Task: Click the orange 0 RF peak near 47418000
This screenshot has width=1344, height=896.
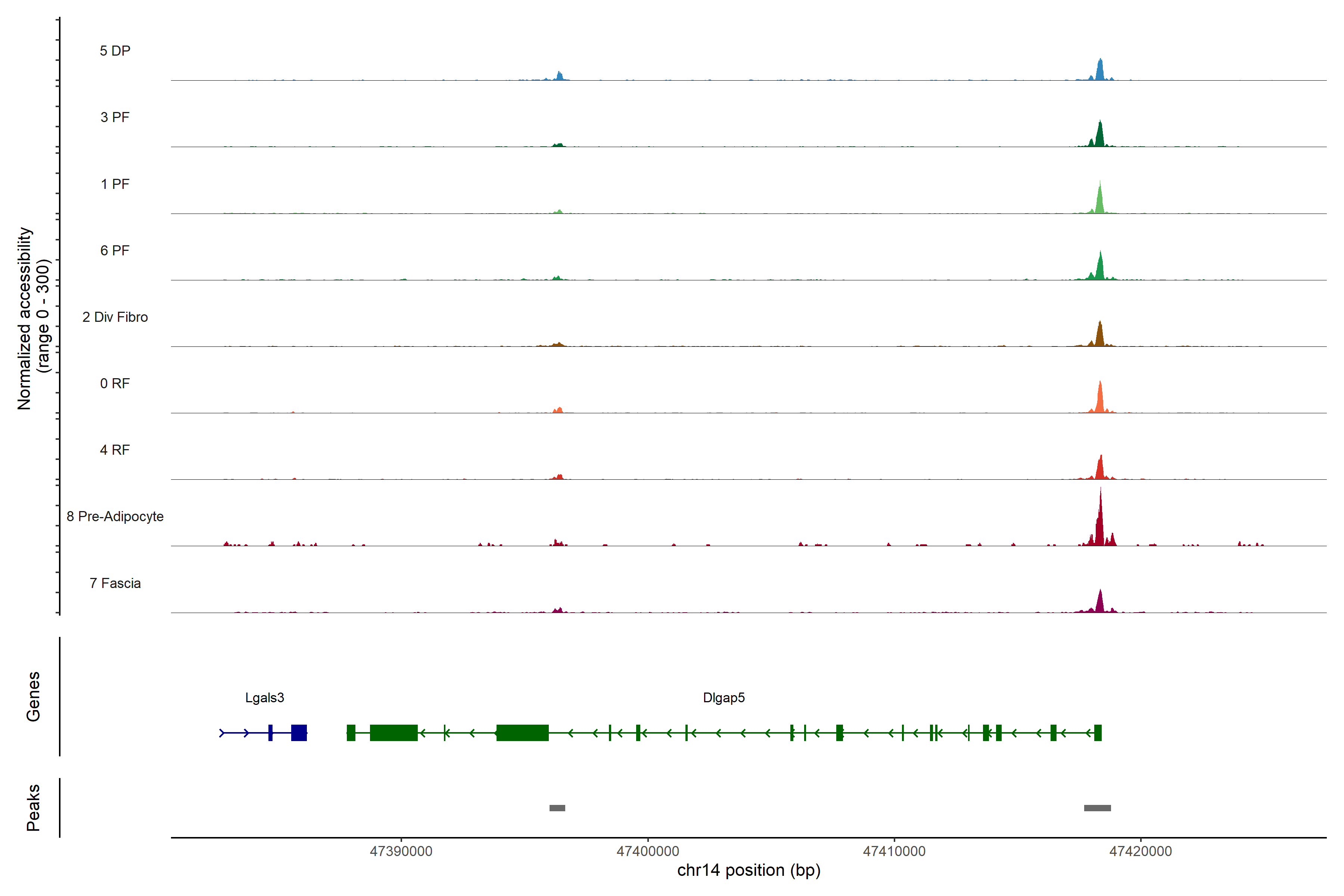Action: (1100, 400)
